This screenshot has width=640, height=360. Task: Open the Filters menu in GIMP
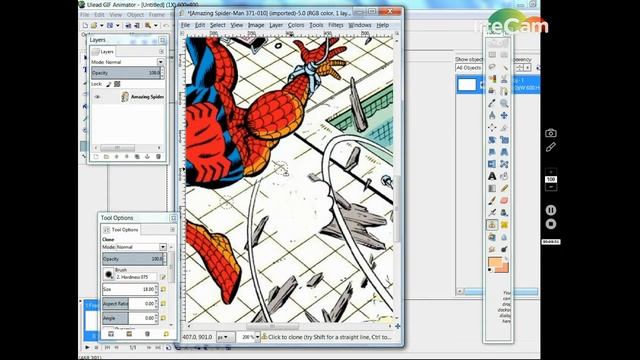(336, 25)
